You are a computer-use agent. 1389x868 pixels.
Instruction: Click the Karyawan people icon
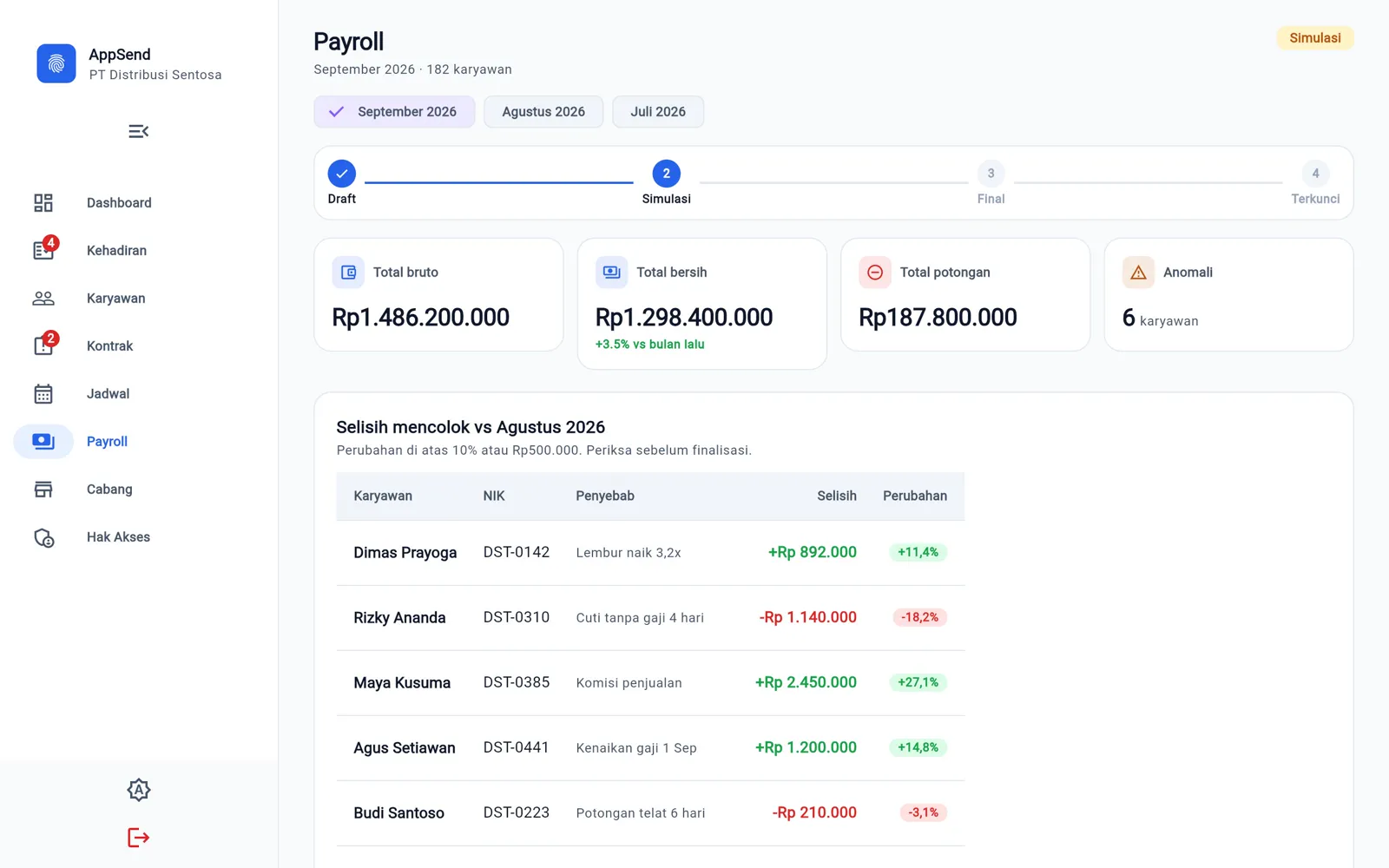[x=43, y=299]
